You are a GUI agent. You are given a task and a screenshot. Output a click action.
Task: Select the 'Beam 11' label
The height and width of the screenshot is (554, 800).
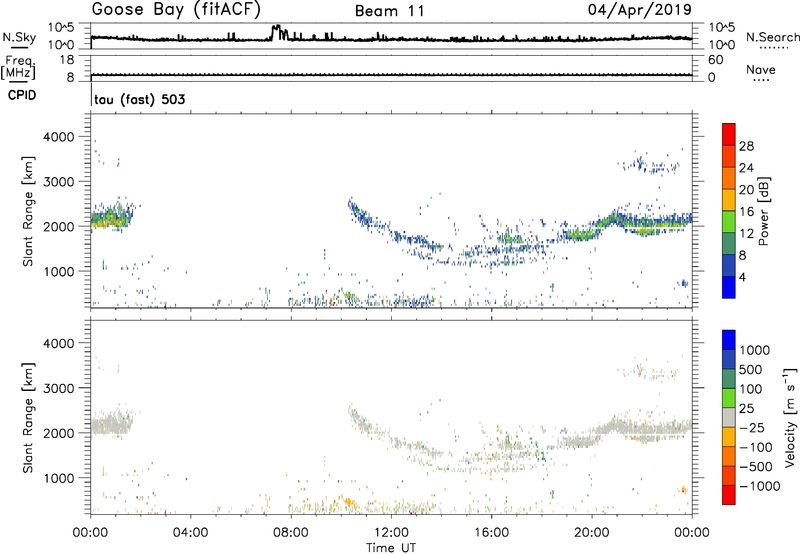coord(389,11)
